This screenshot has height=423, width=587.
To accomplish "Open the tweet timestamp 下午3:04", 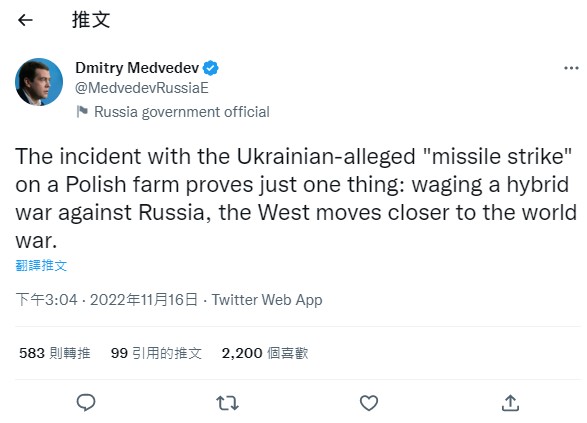I will (x=46, y=299).
